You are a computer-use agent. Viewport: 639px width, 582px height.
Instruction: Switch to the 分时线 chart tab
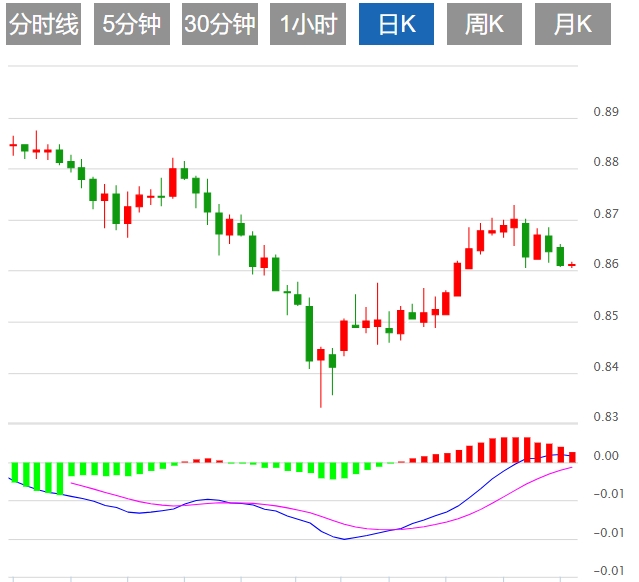(x=44, y=24)
